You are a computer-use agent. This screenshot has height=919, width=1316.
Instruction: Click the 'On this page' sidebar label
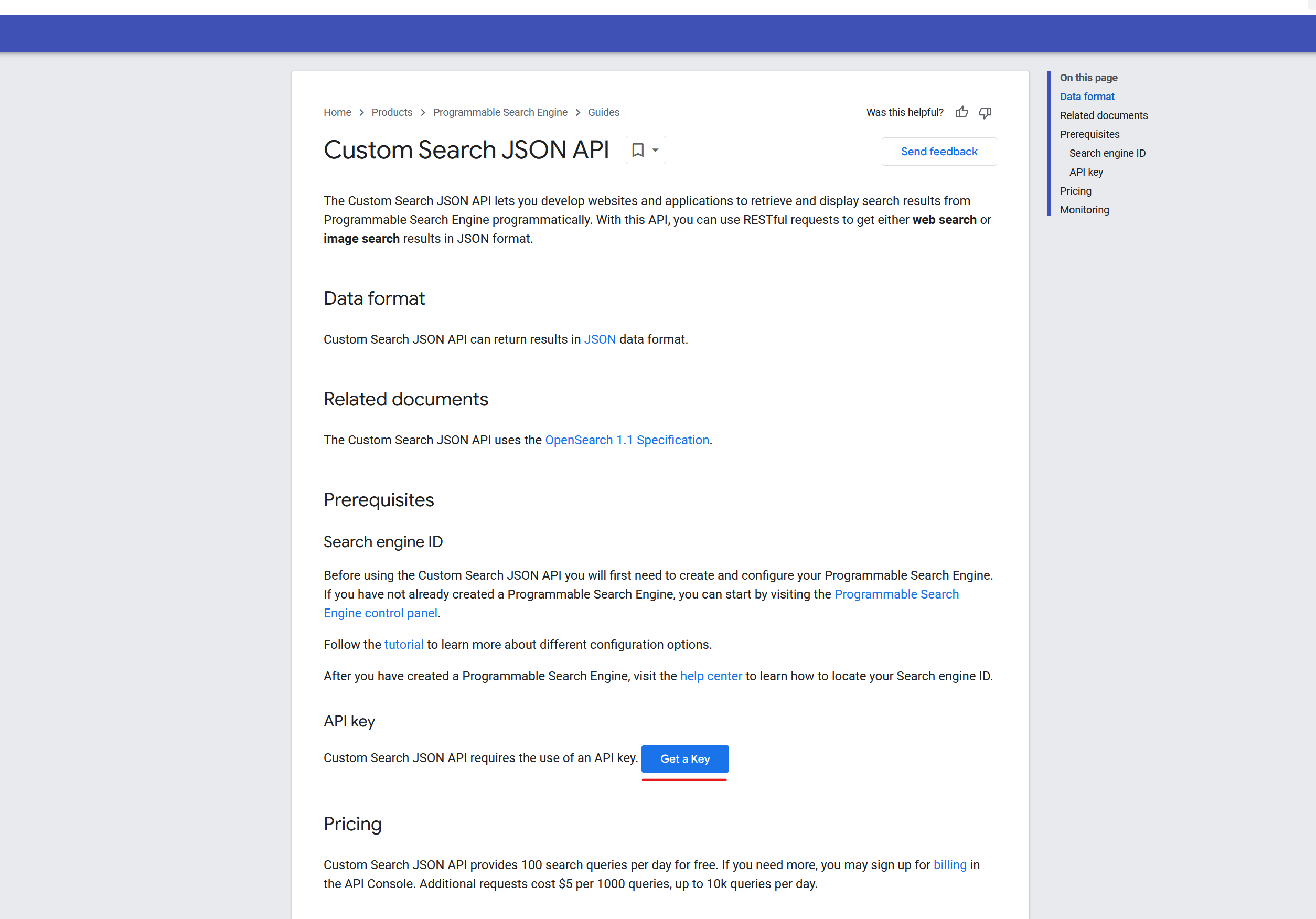click(1088, 78)
